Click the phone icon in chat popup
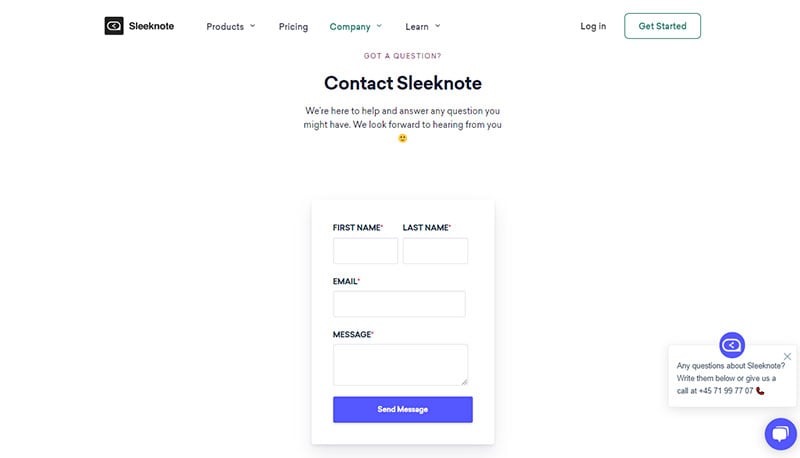 [760, 391]
